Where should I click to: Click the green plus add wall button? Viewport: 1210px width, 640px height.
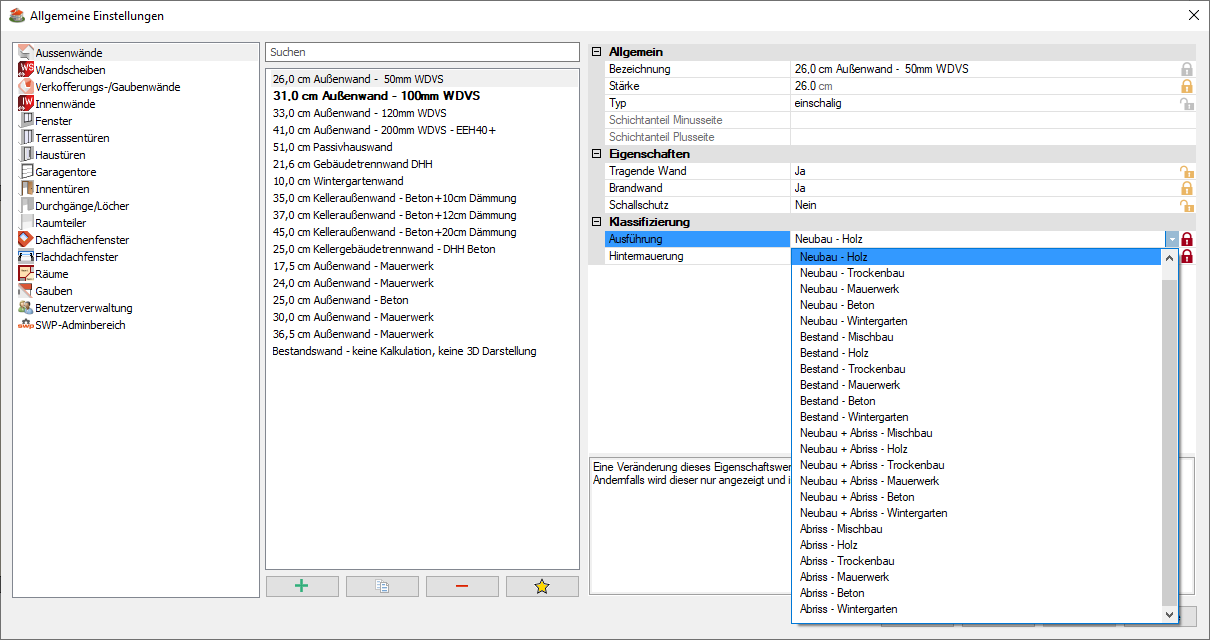(302, 587)
